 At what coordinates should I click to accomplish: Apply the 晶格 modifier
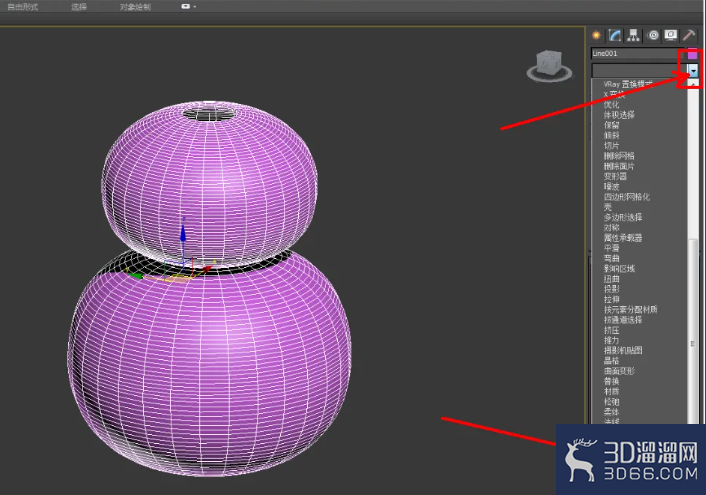click(611, 361)
